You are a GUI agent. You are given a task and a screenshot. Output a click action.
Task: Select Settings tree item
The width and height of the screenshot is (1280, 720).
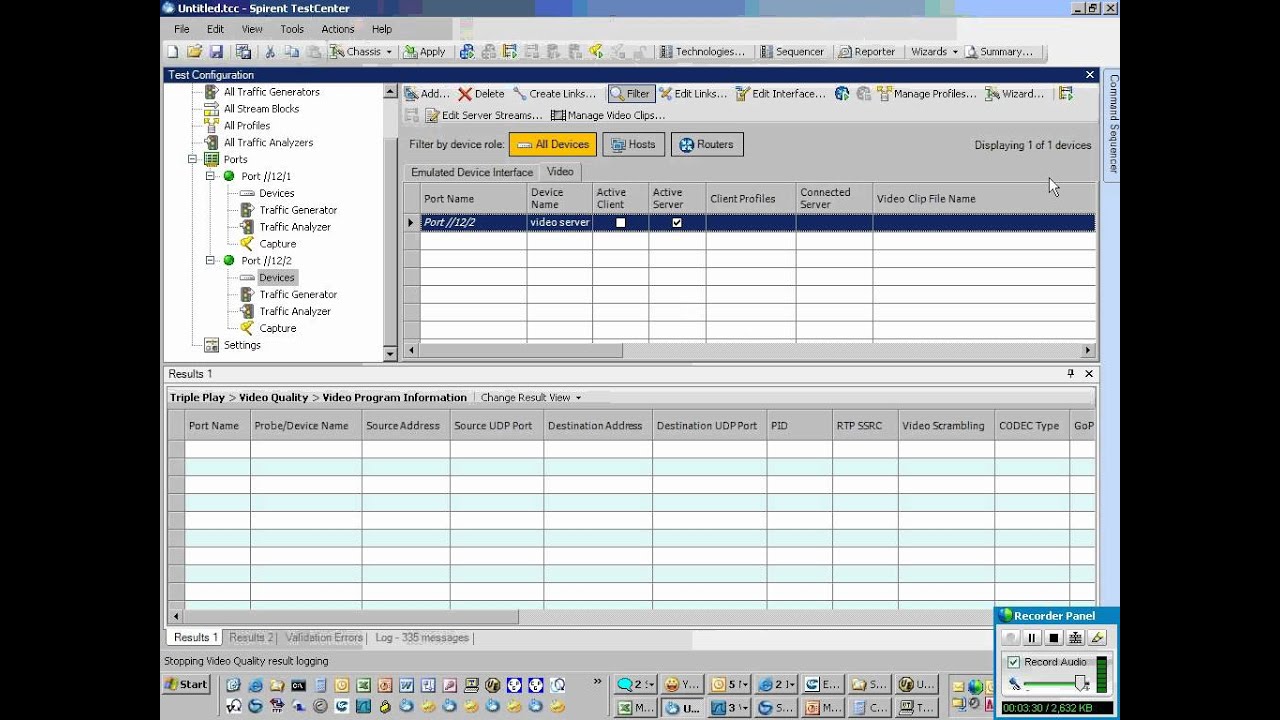[x=242, y=346]
